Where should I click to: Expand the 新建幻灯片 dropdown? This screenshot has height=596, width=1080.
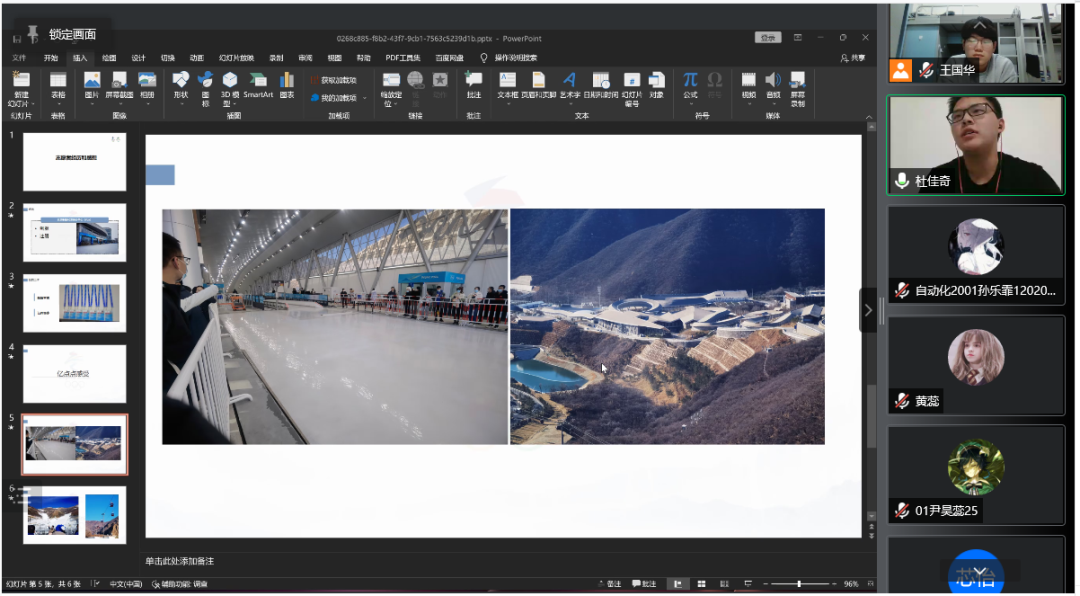(20, 103)
